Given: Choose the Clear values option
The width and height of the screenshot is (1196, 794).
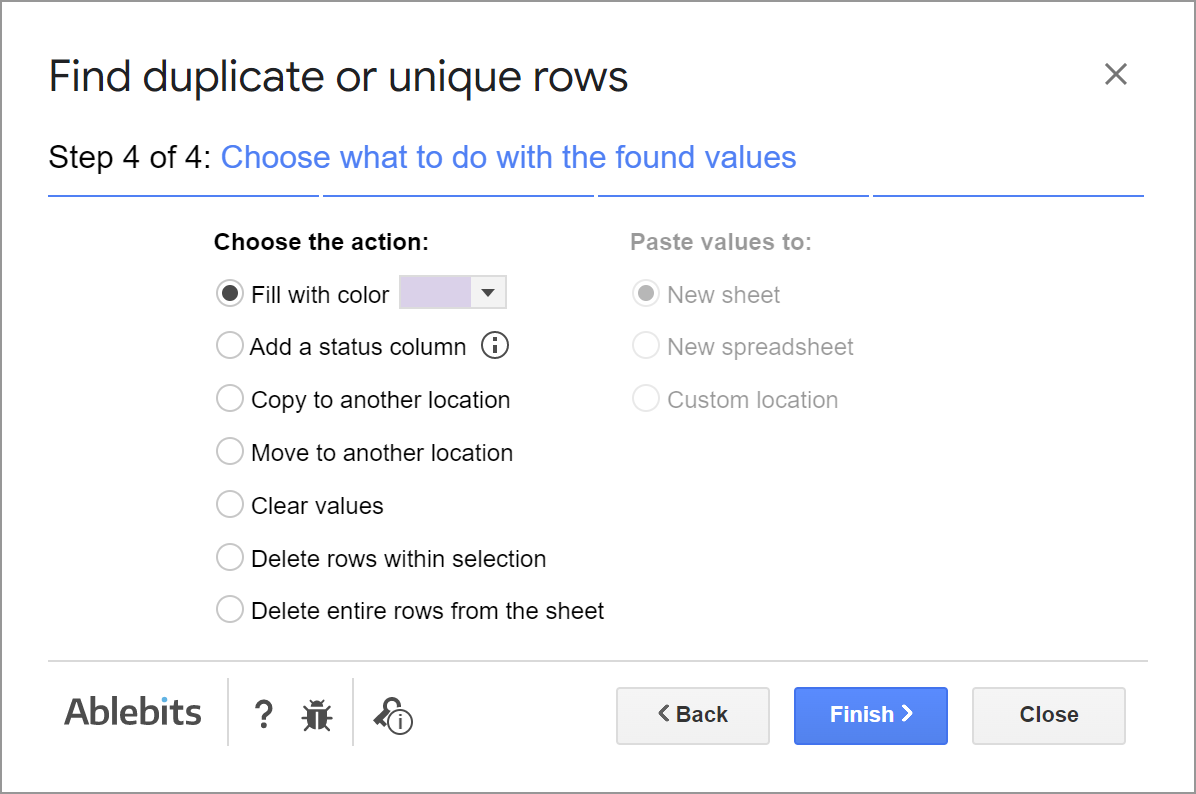Looking at the screenshot, I should click(230, 504).
